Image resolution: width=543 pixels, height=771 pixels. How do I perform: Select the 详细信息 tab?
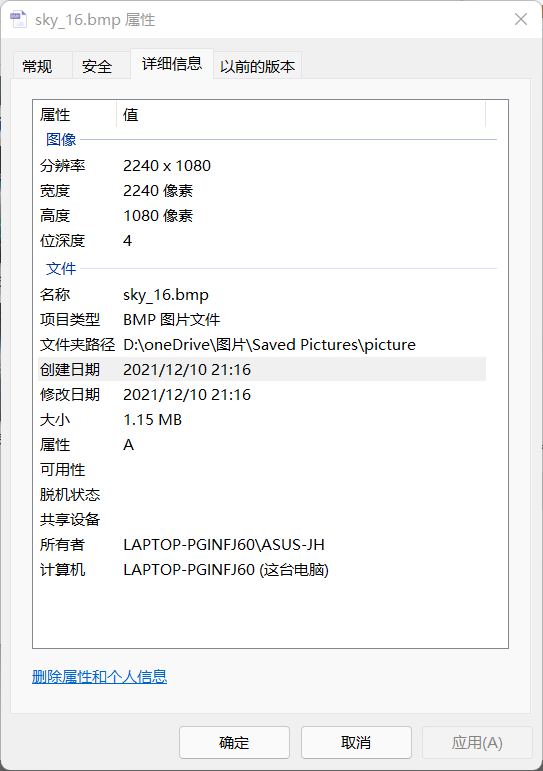[172, 63]
